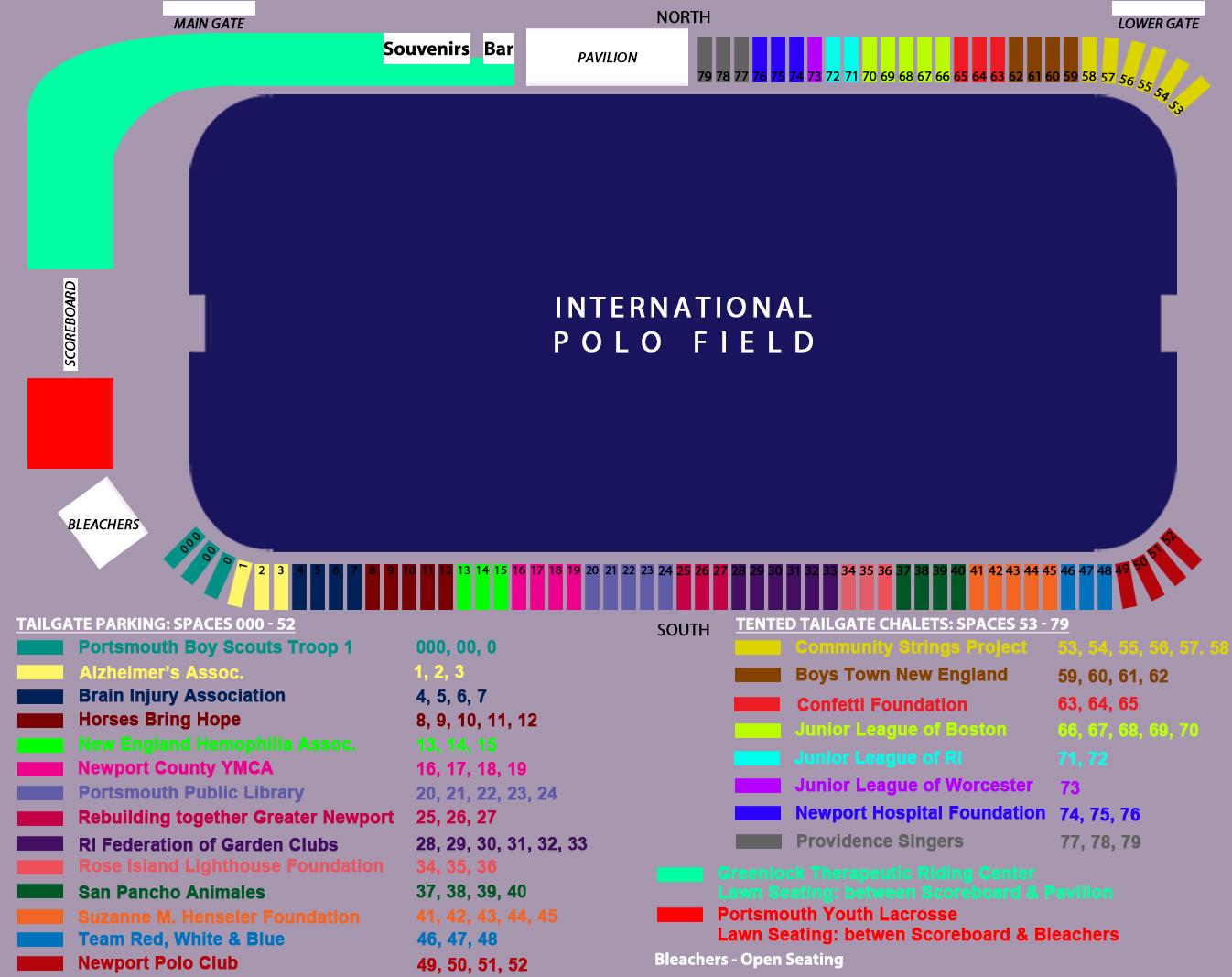Click the space numbers '49, 50, 51, 52'

[x=471, y=964]
